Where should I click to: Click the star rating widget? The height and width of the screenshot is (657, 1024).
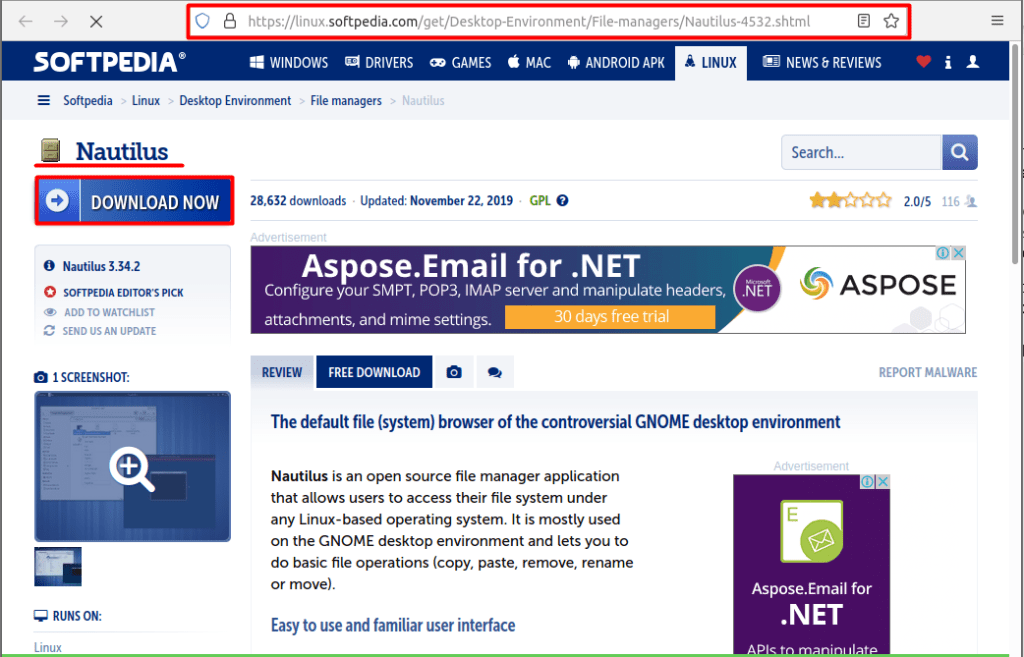[850, 200]
